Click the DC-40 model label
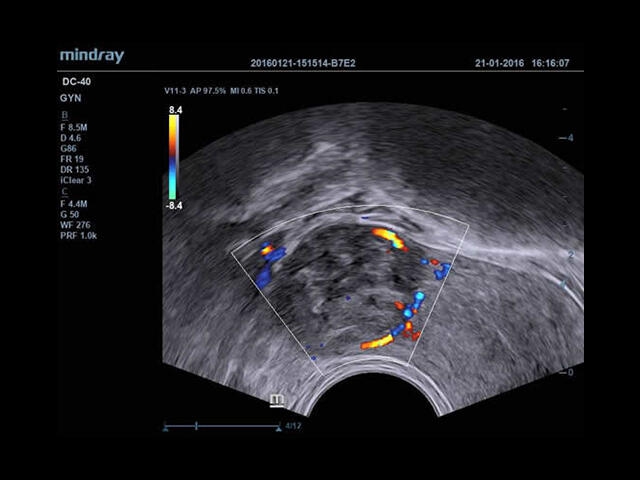This screenshot has height=480, width=640. tap(74, 83)
